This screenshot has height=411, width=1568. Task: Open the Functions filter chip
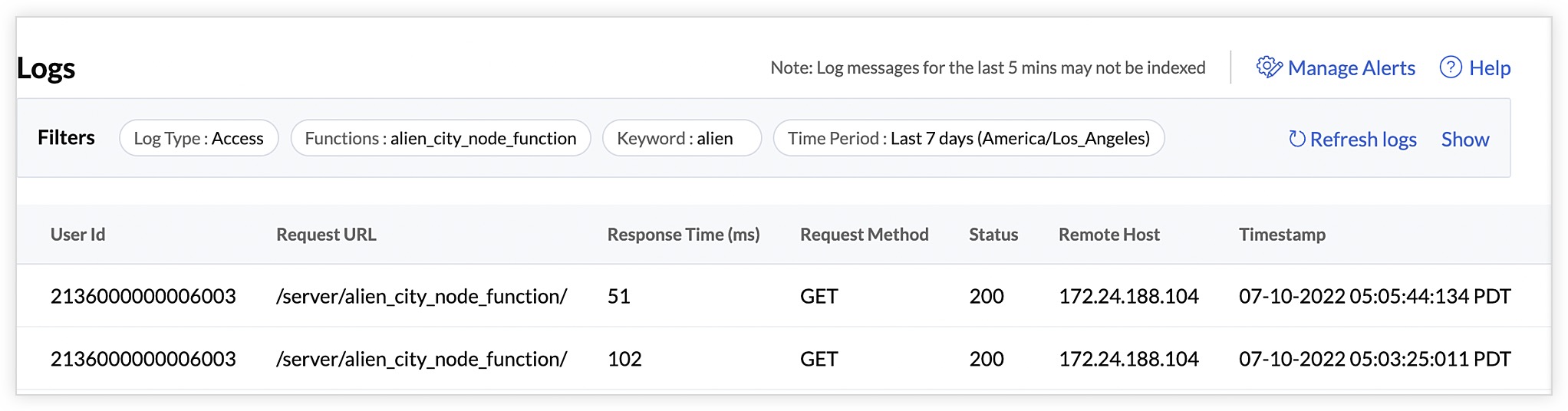click(x=440, y=139)
